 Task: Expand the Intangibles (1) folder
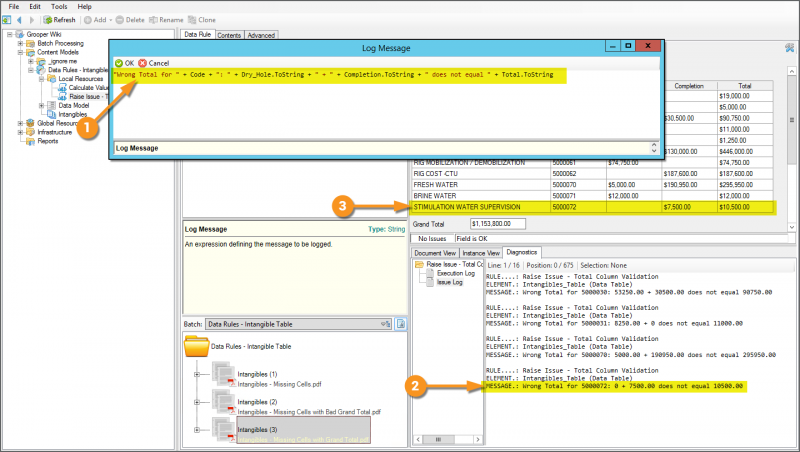pyautogui.click(x=197, y=375)
